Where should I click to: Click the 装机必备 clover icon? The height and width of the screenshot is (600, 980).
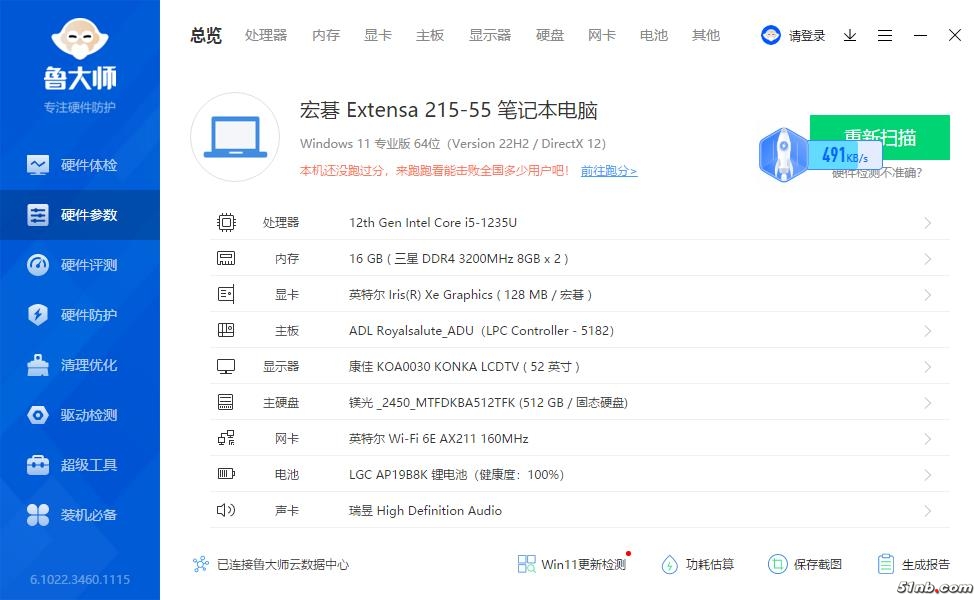38,515
